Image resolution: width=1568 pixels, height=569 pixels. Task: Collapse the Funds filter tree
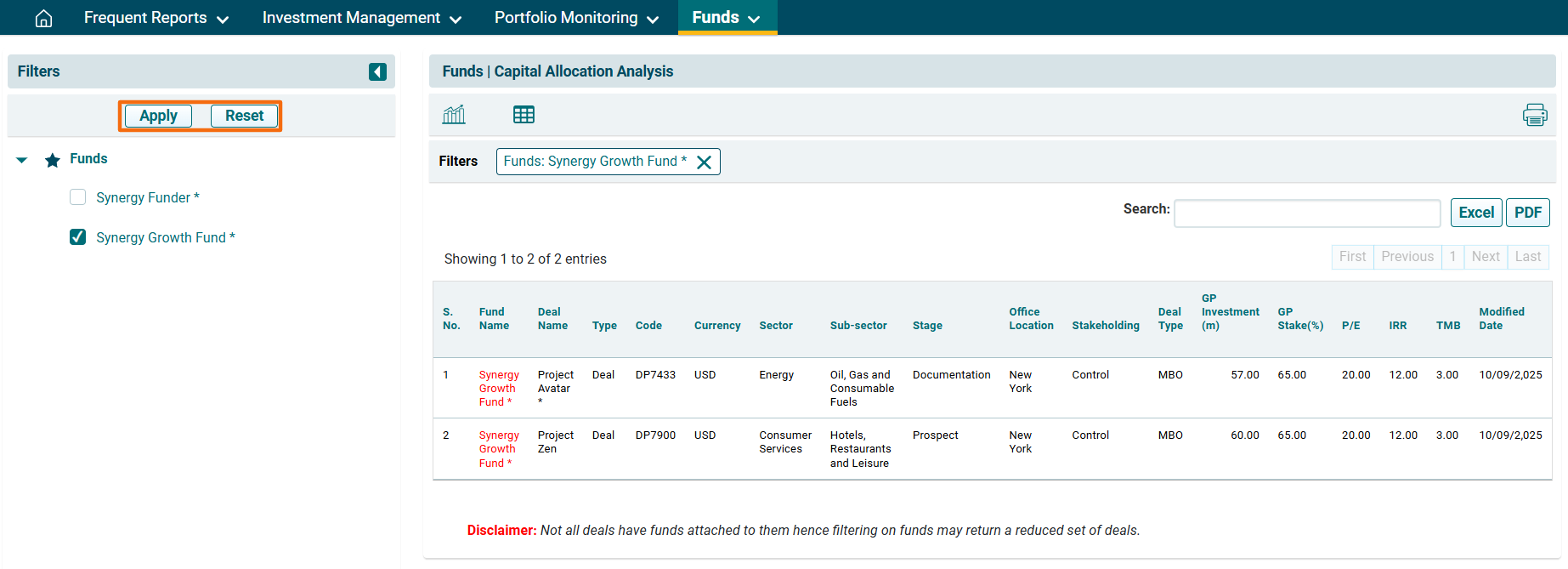(22, 160)
